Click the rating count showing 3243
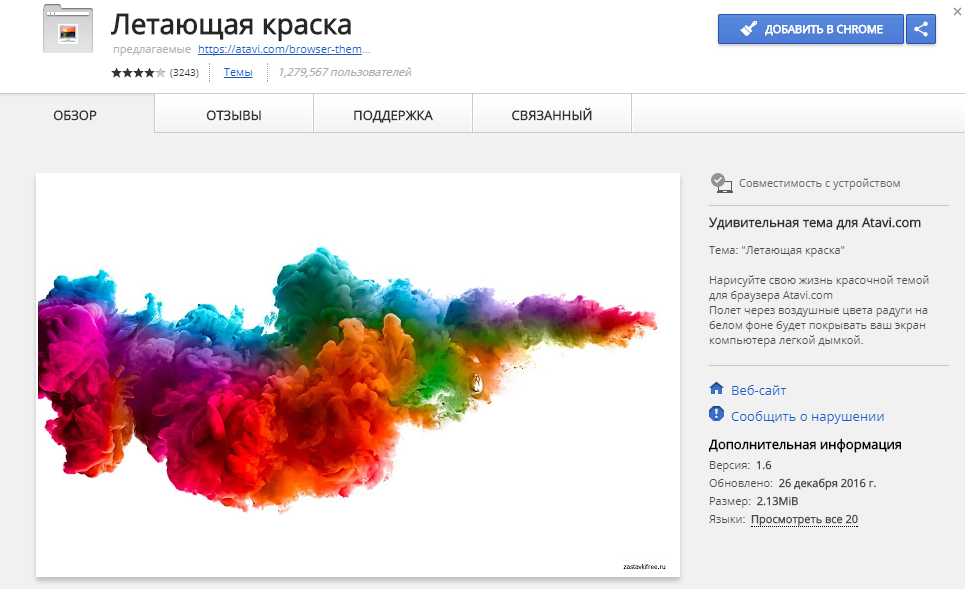 185,72
